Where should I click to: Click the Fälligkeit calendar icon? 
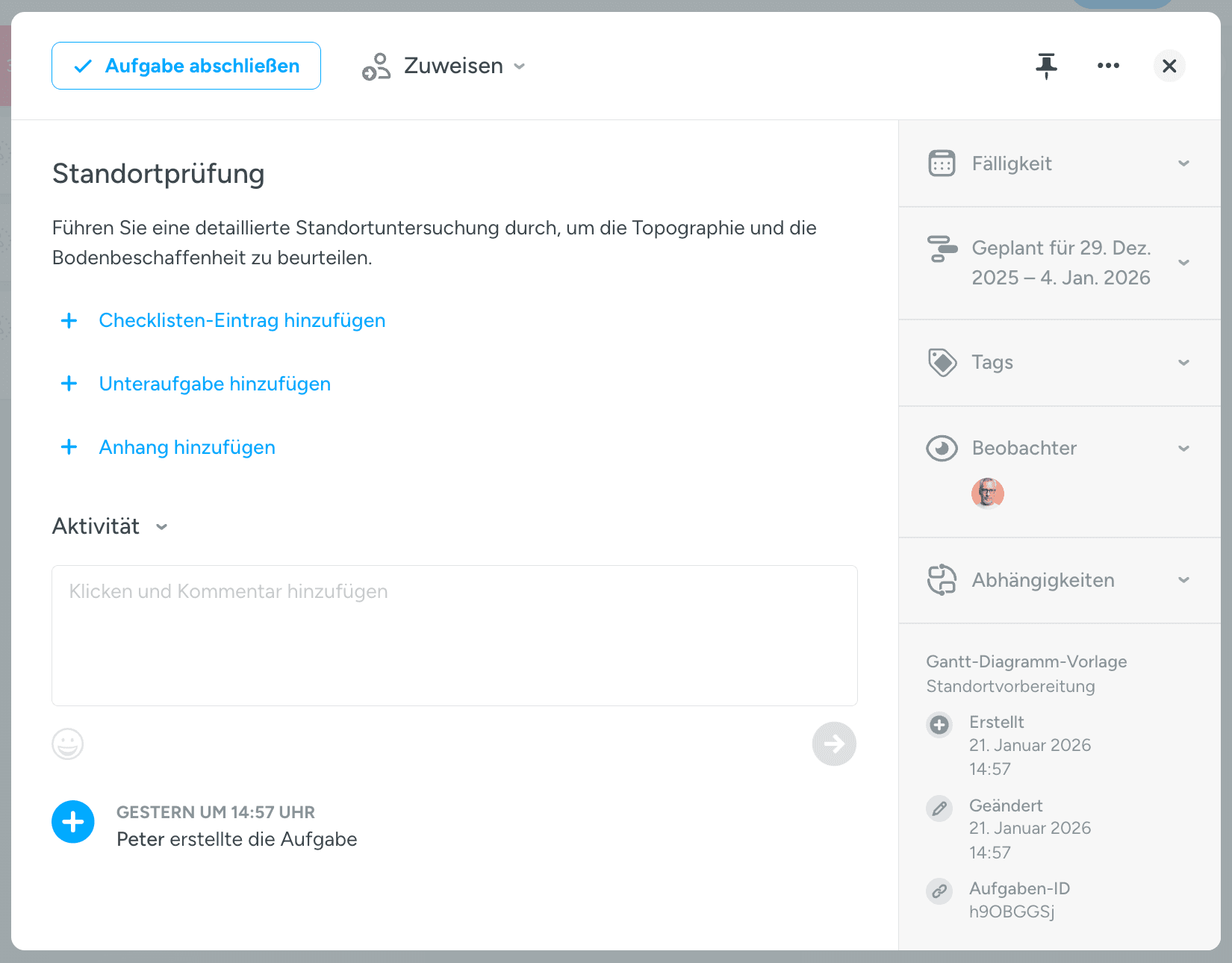tap(942, 163)
